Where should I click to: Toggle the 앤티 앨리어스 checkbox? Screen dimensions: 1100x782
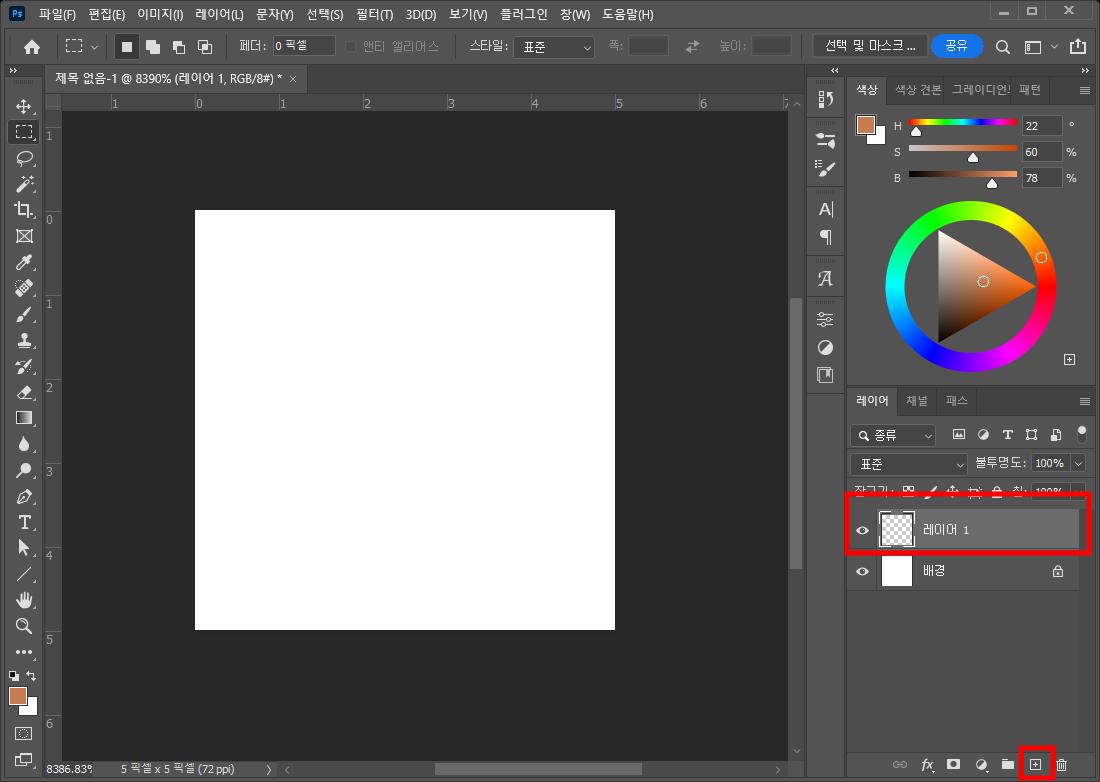[x=350, y=46]
